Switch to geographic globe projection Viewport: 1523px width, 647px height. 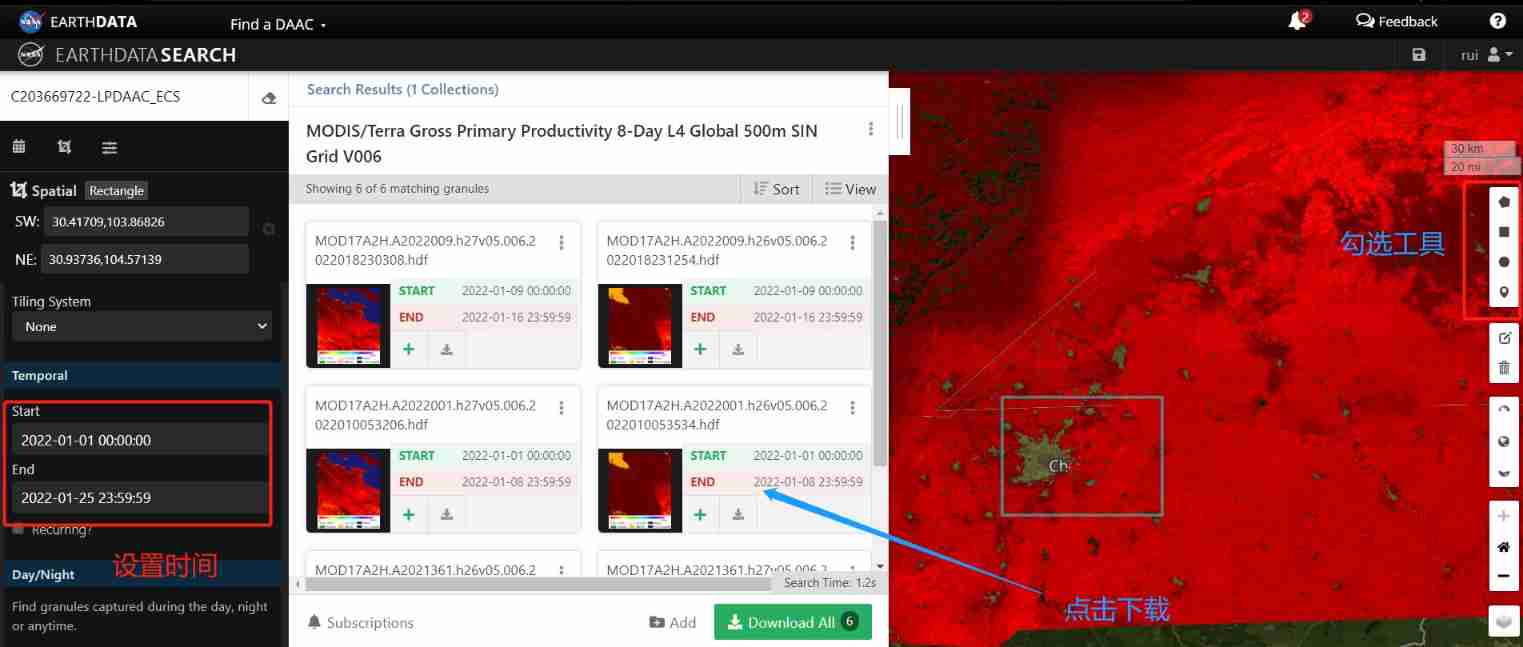coord(1504,441)
